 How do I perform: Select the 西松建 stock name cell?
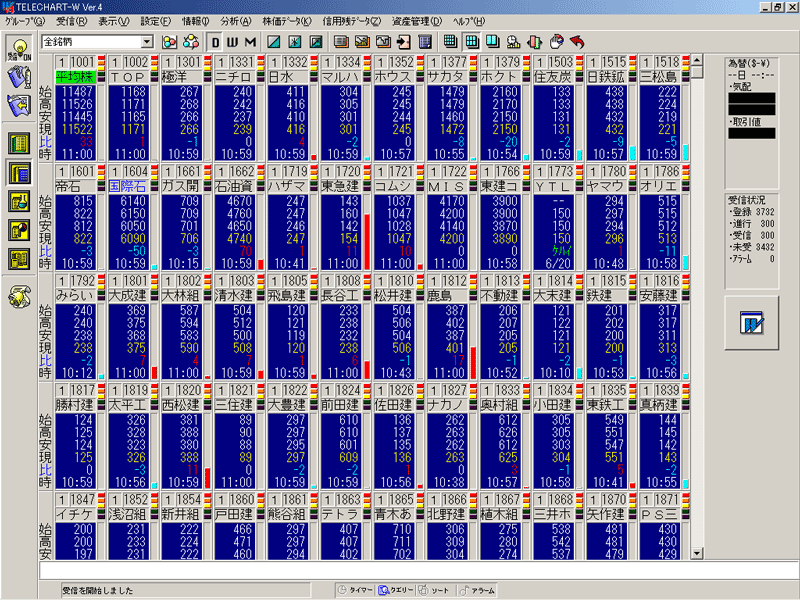pos(182,405)
